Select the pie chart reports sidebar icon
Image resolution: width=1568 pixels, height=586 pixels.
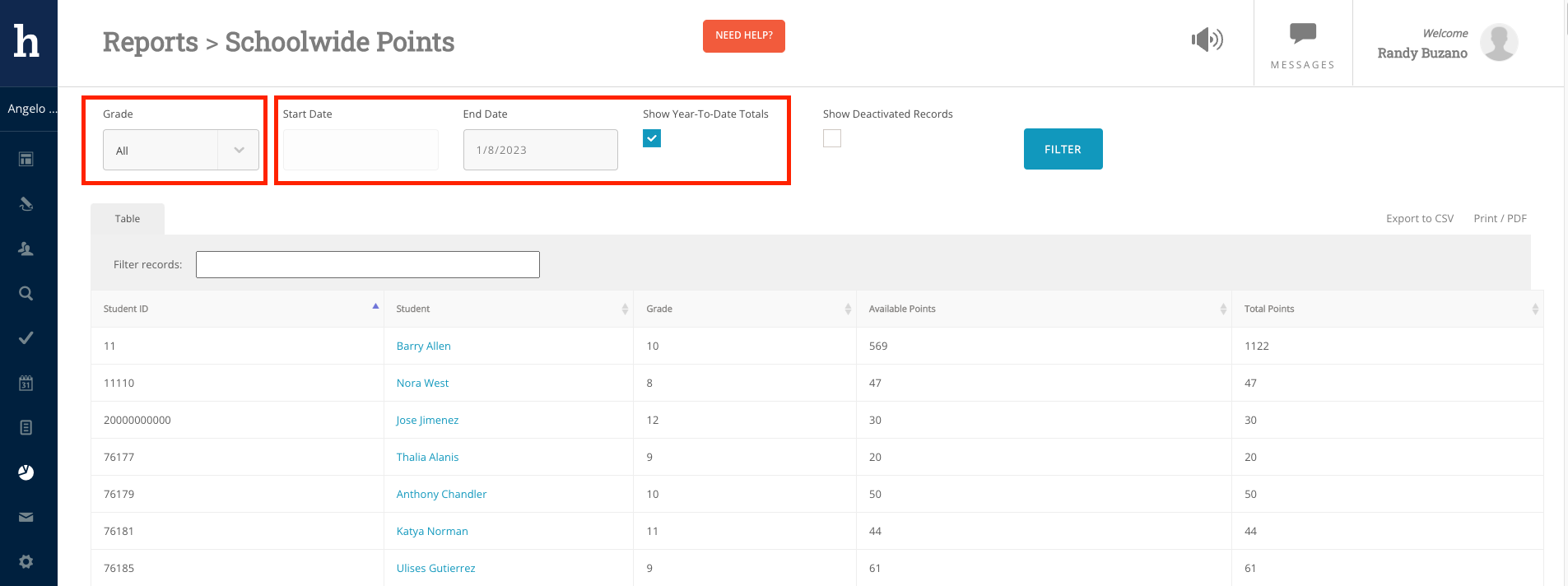click(26, 472)
